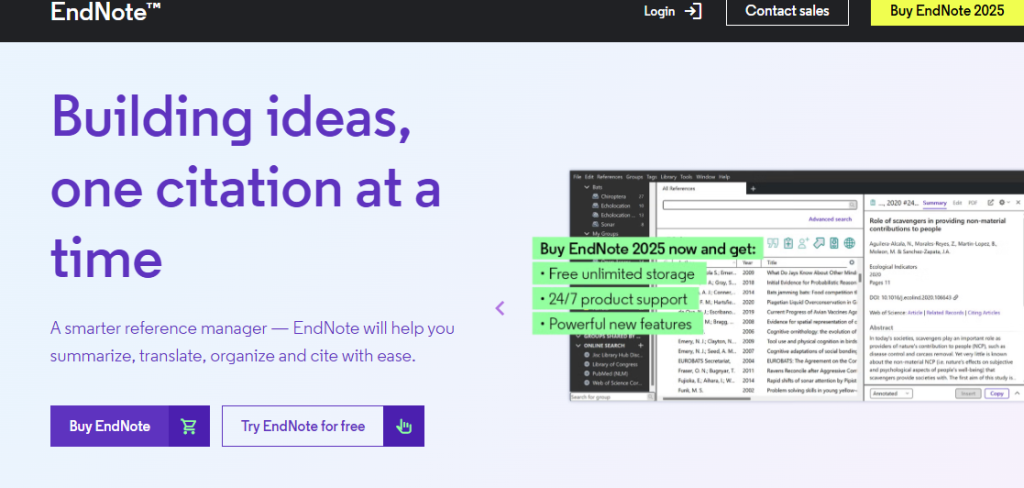Open File menu in EndNote screenshot
This screenshot has width=1024, height=488.
click(x=577, y=177)
